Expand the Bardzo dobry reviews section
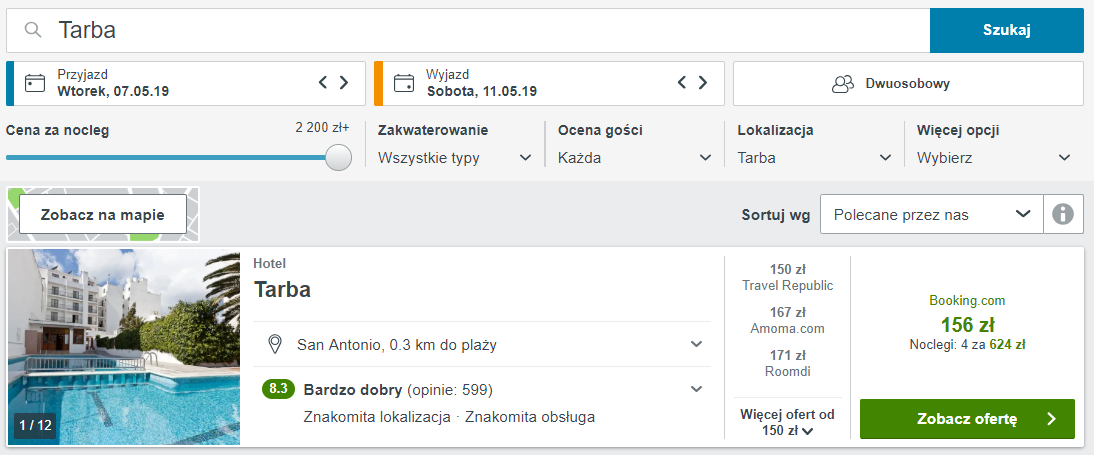 pyautogui.click(x=696, y=390)
